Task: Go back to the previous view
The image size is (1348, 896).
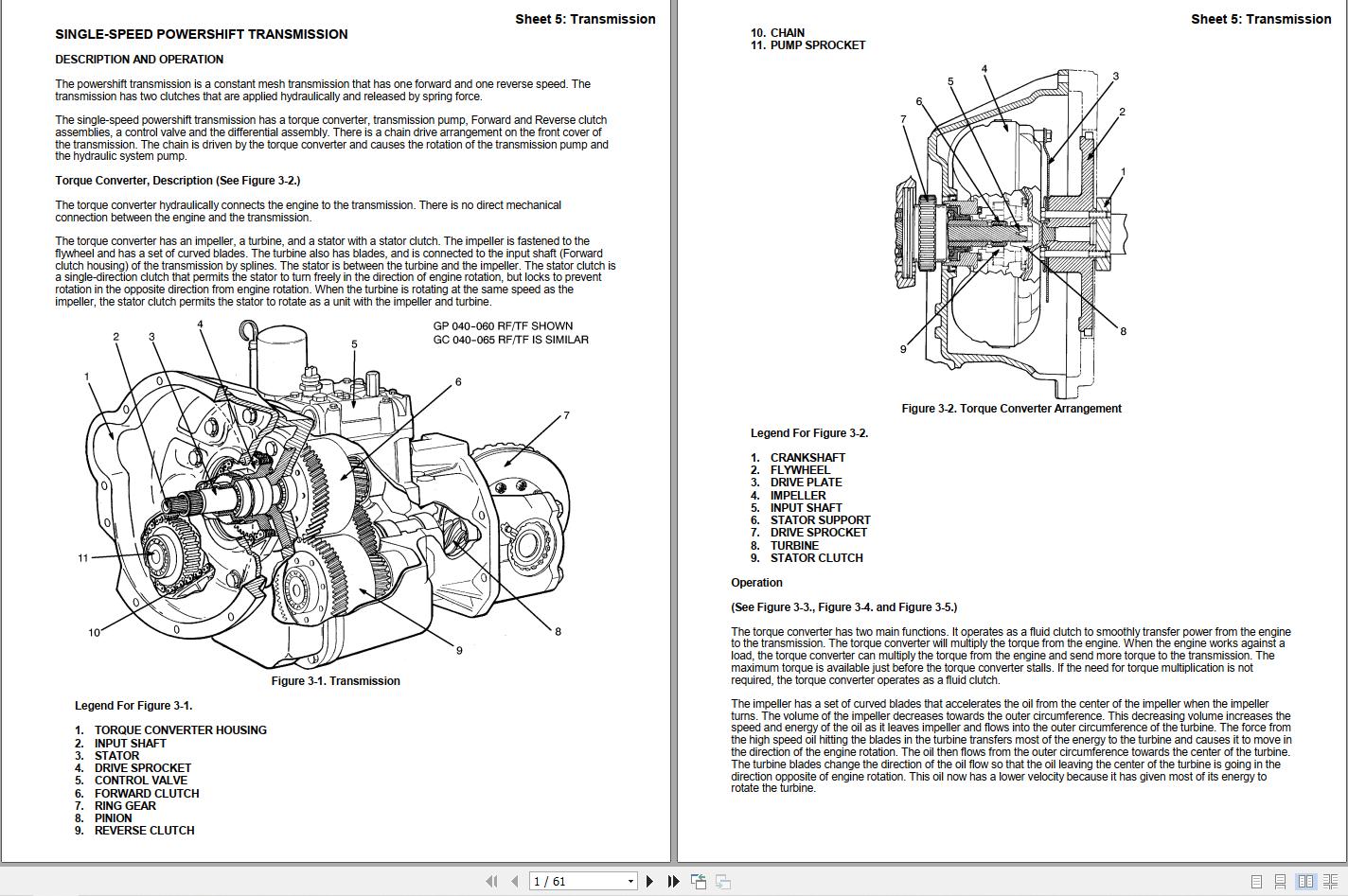Action: 699,881
